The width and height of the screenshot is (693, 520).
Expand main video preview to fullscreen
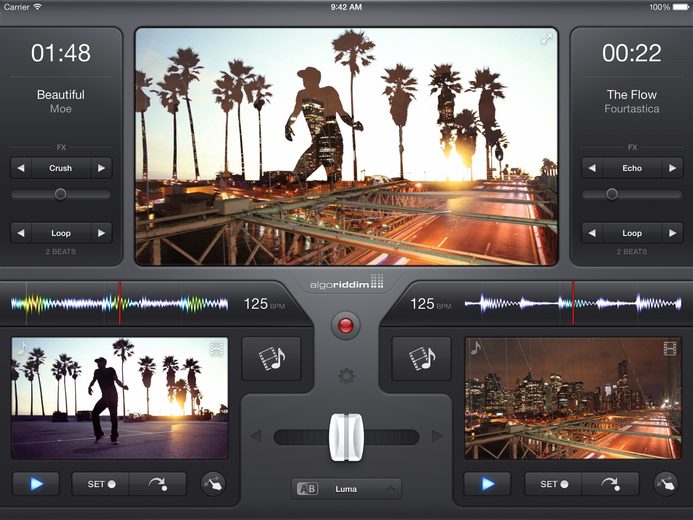(546, 40)
